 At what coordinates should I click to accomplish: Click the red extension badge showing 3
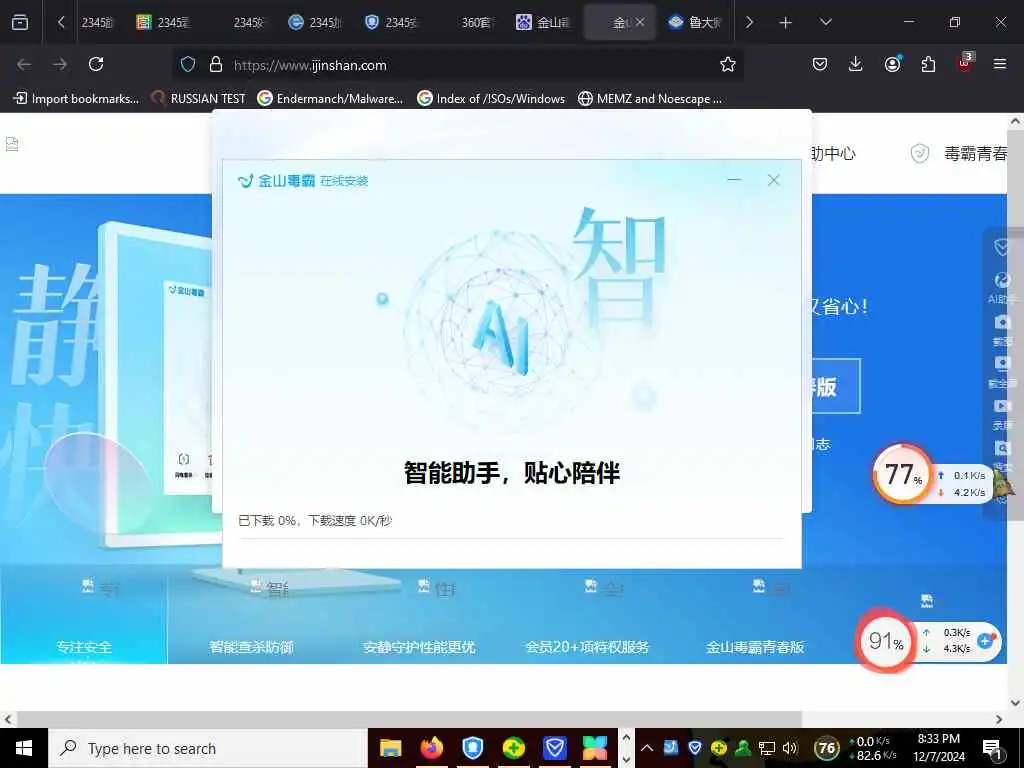tap(965, 63)
